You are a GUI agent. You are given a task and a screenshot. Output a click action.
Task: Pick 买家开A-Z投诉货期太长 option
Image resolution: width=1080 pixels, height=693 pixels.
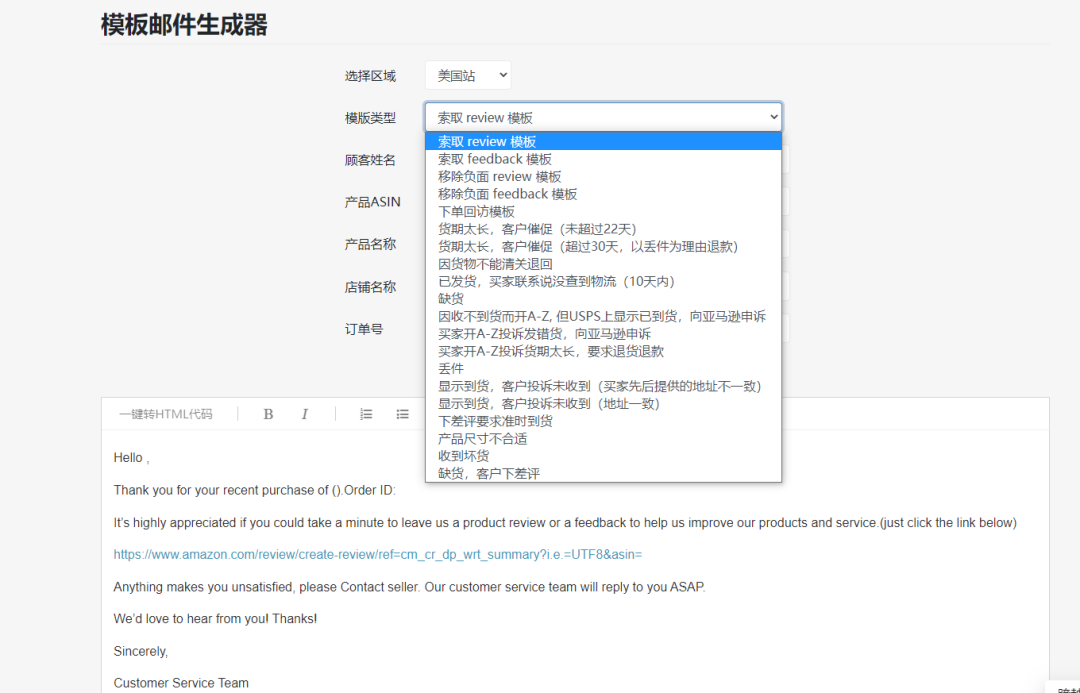tap(603, 351)
